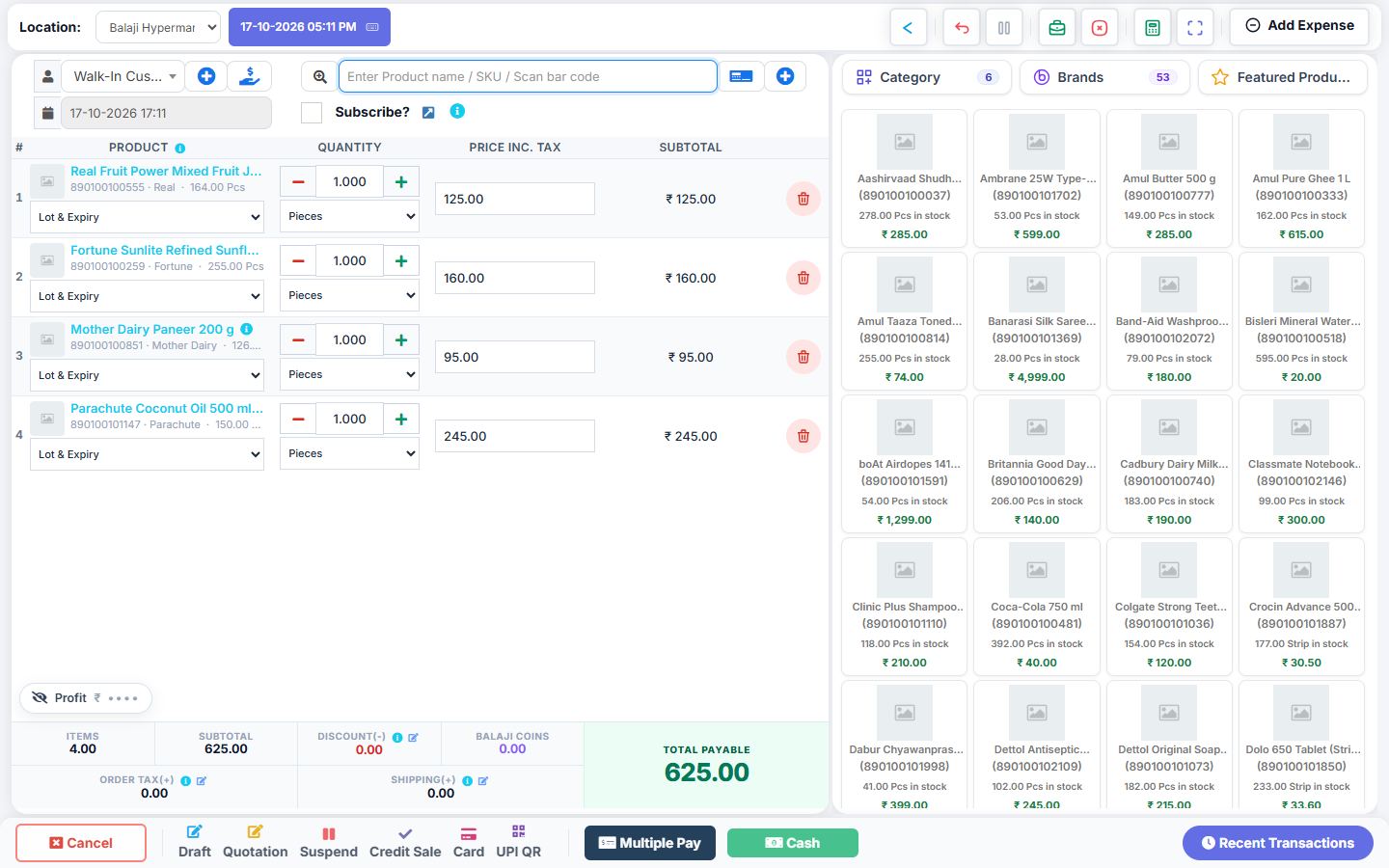Click the blue card icon beside search field
This screenshot has width=1389, height=868.
pyautogui.click(x=741, y=76)
